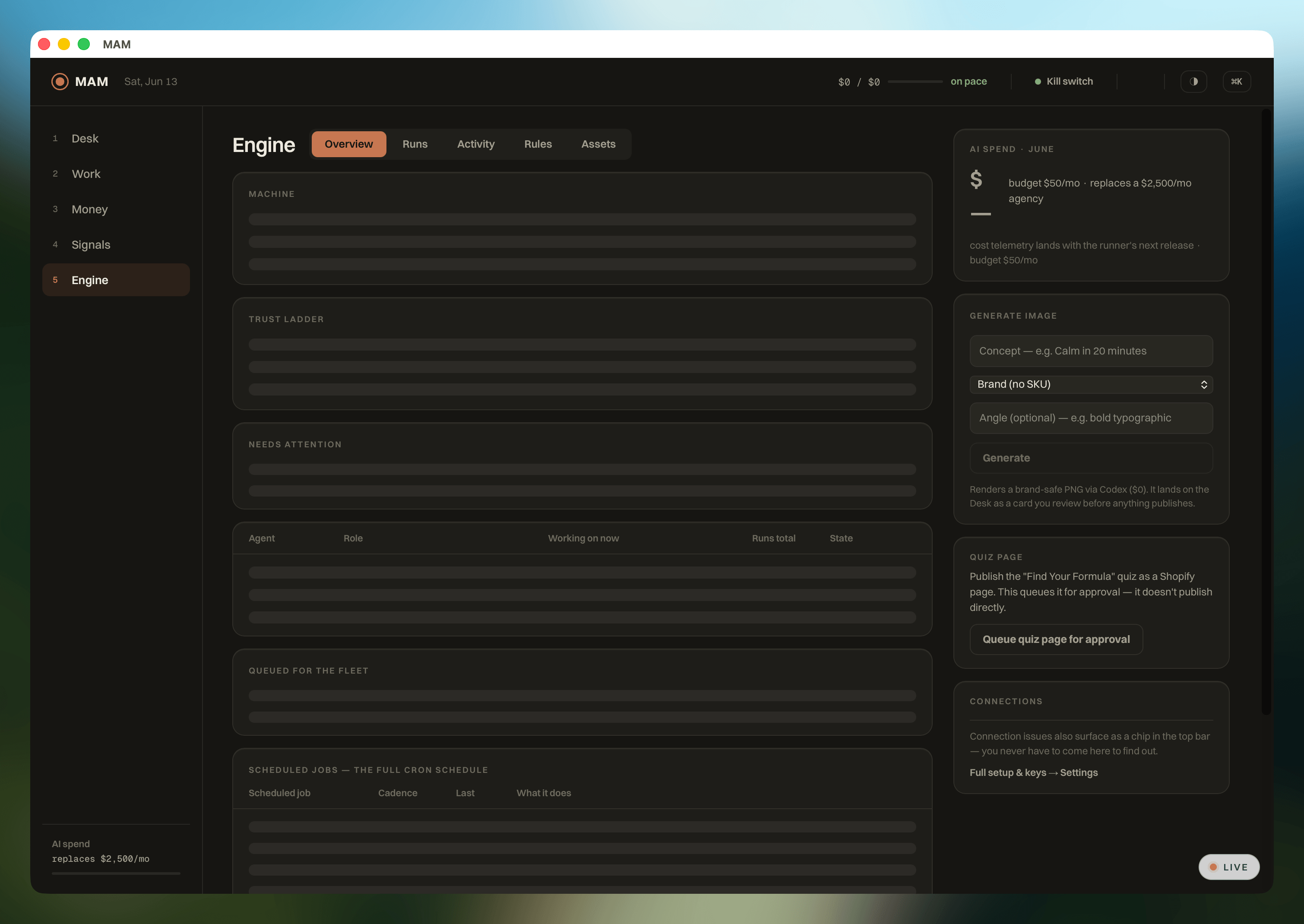Select the Assets tab
This screenshot has height=924, width=1304.
click(x=598, y=144)
